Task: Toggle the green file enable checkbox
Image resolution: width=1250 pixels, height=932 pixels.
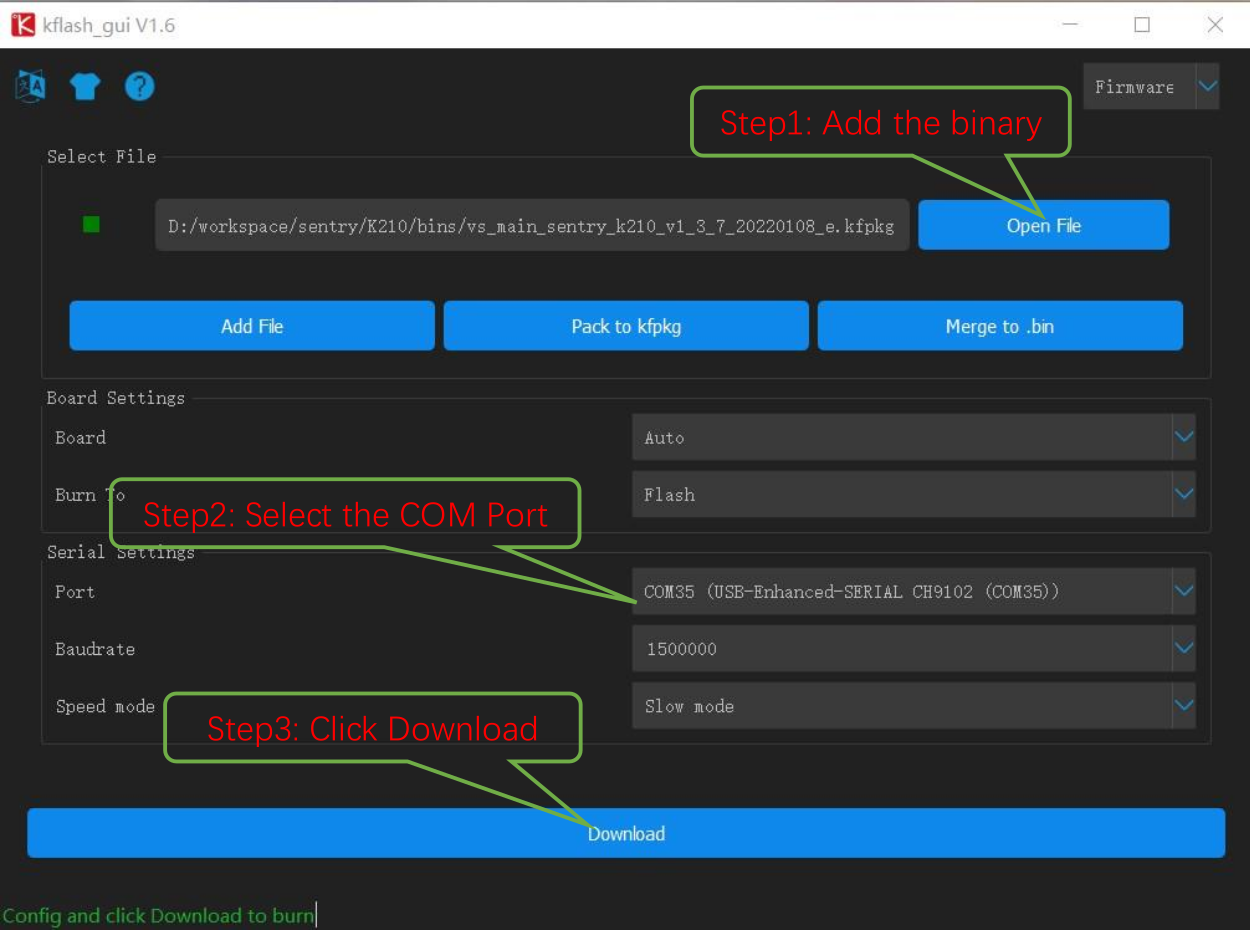Action: [91, 225]
